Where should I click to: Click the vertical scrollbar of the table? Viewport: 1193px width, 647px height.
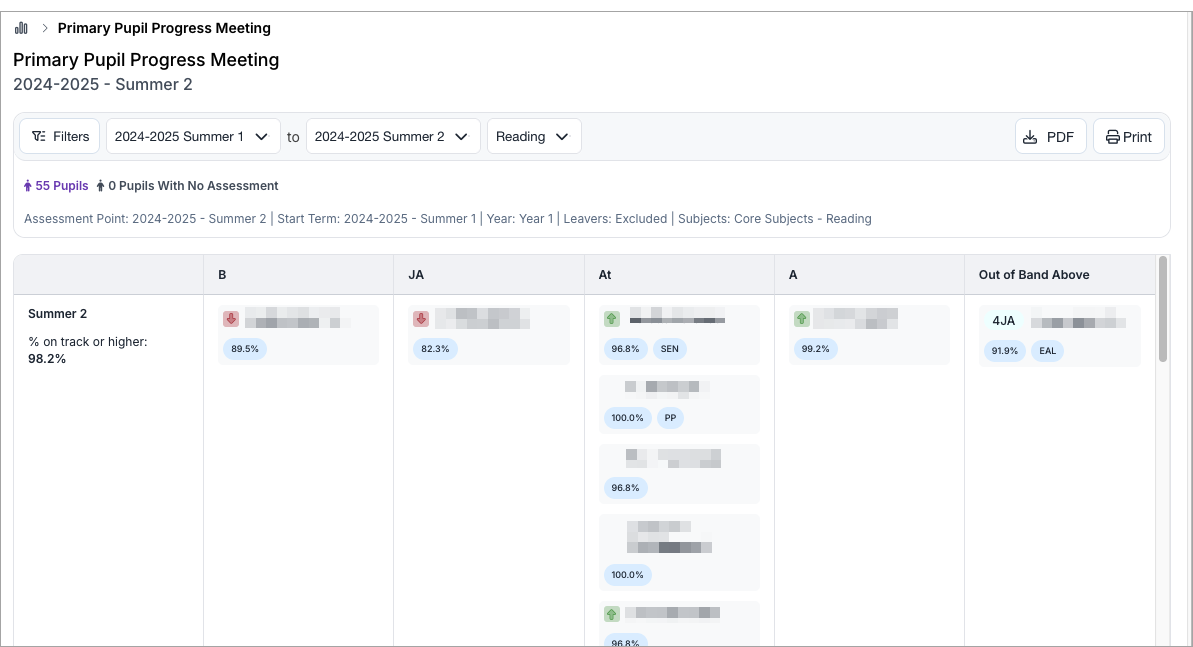[1162, 310]
